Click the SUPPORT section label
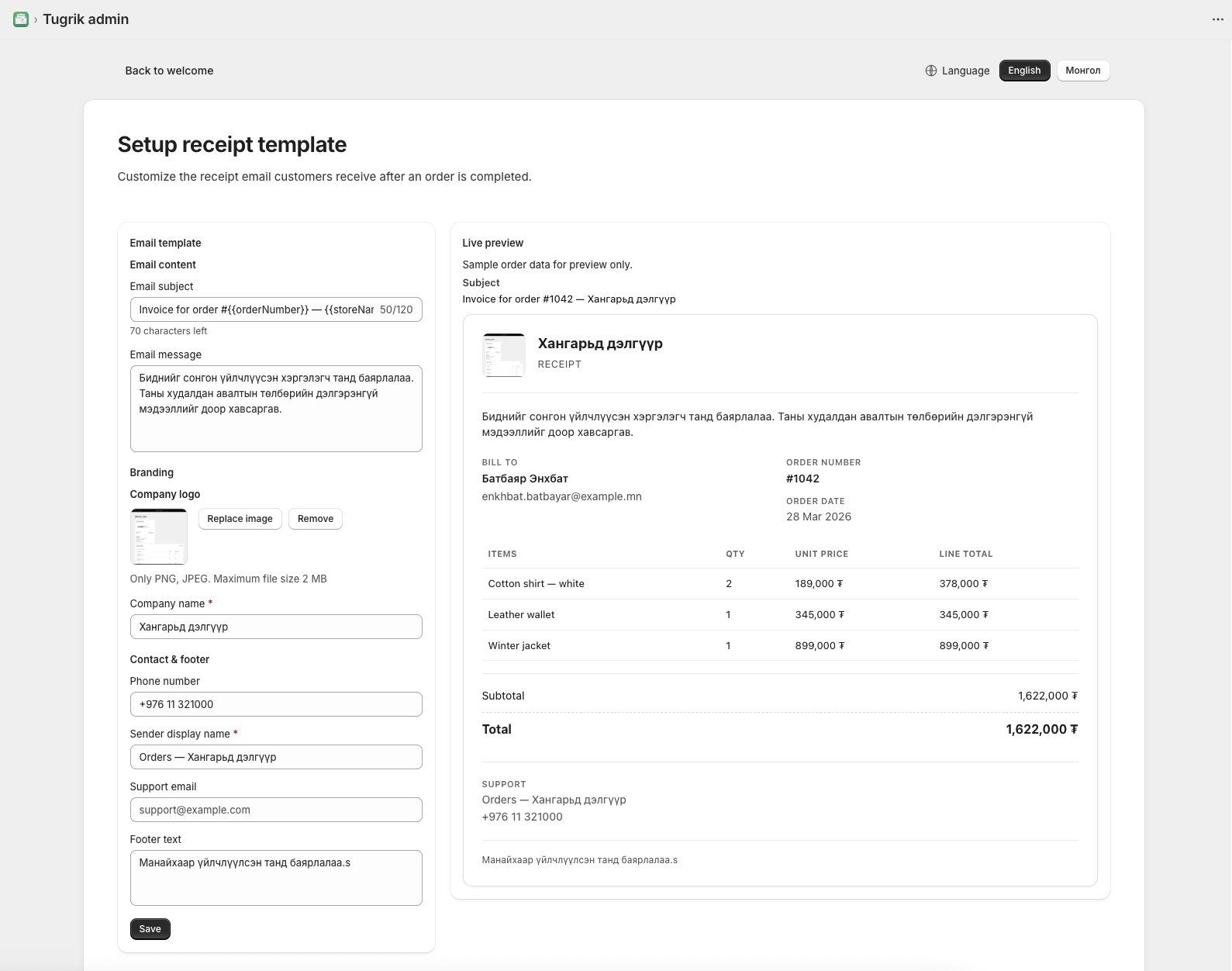 coord(504,784)
